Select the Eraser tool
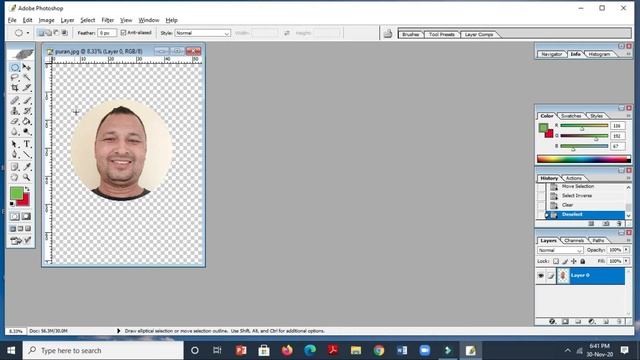The width and height of the screenshot is (640, 360). click(15, 121)
